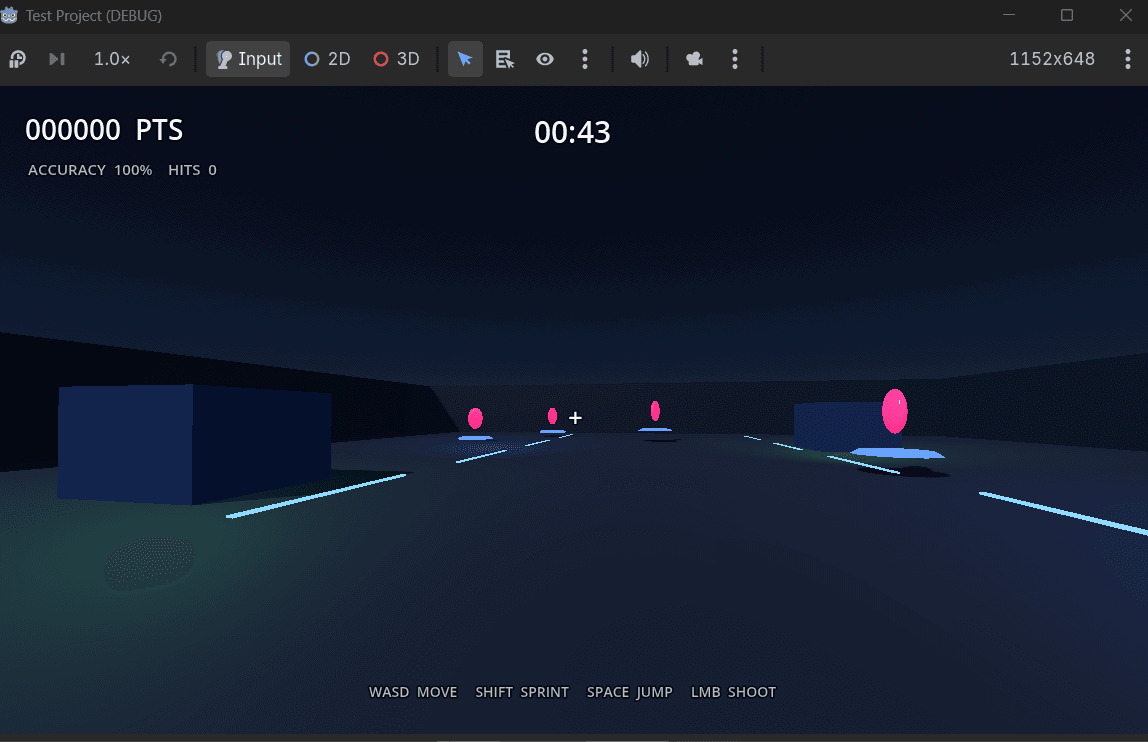Choose the list-select nodes tool
The image size is (1148, 742).
504,59
